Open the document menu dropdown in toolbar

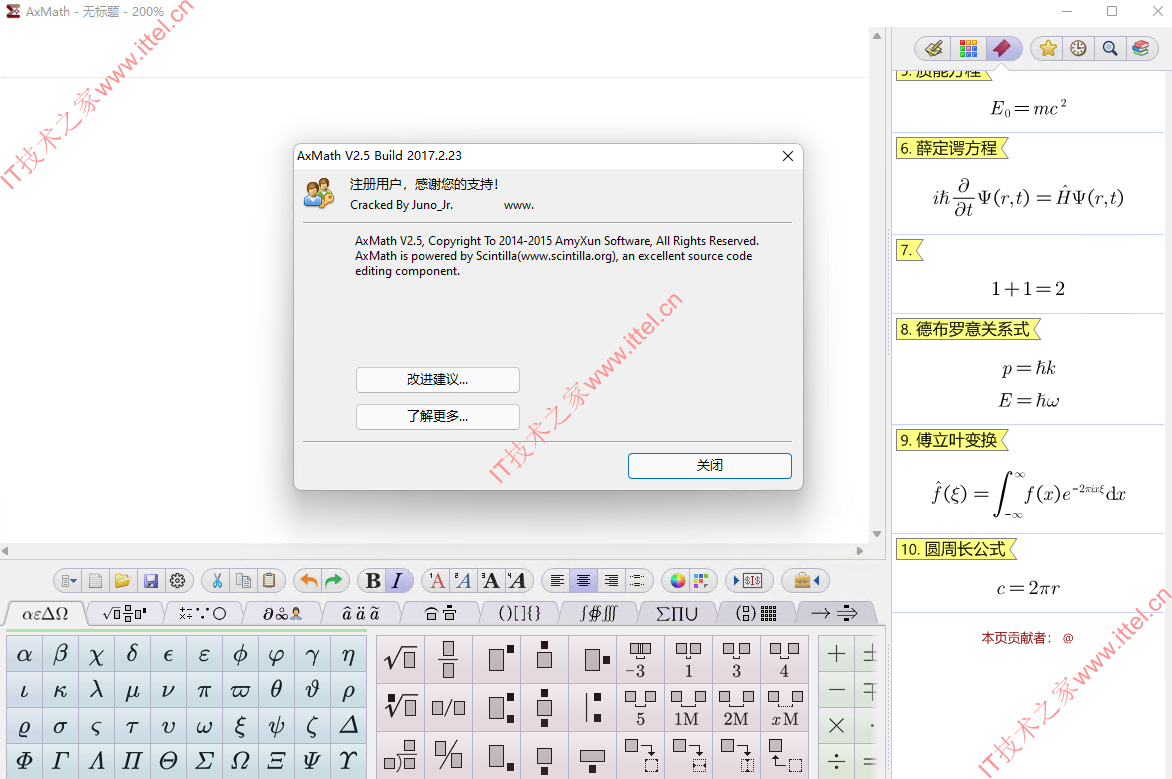tap(69, 581)
